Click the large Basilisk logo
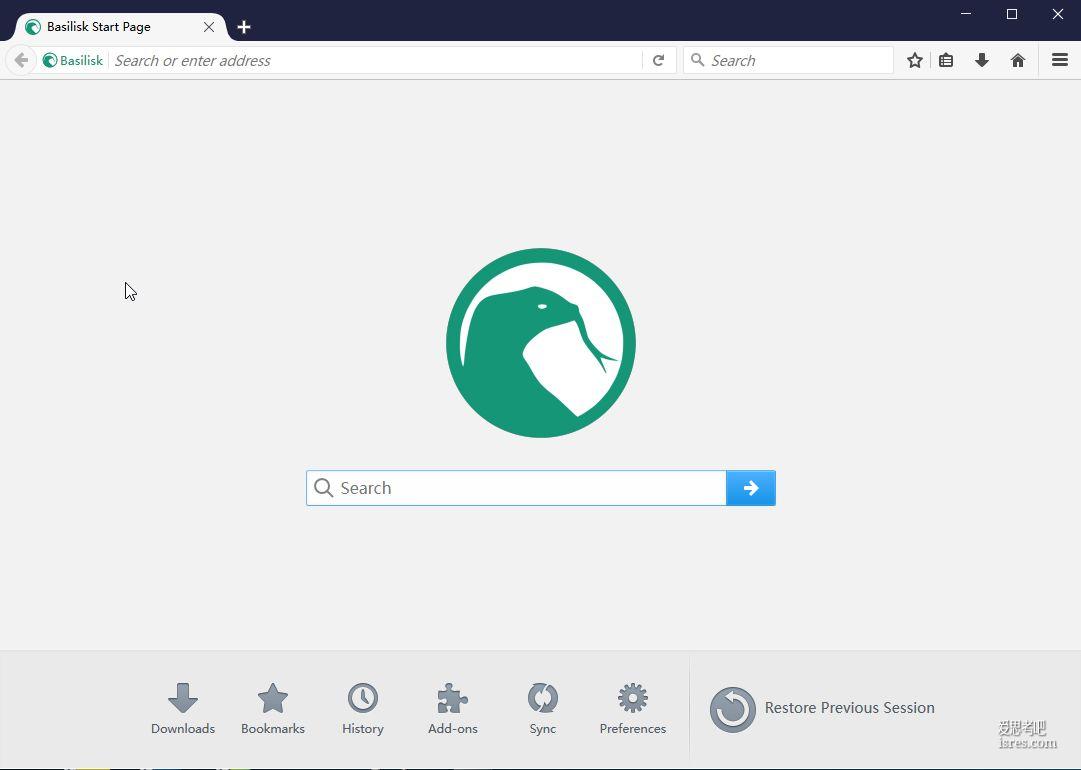The image size is (1081, 770). click(x=540, y=343)
